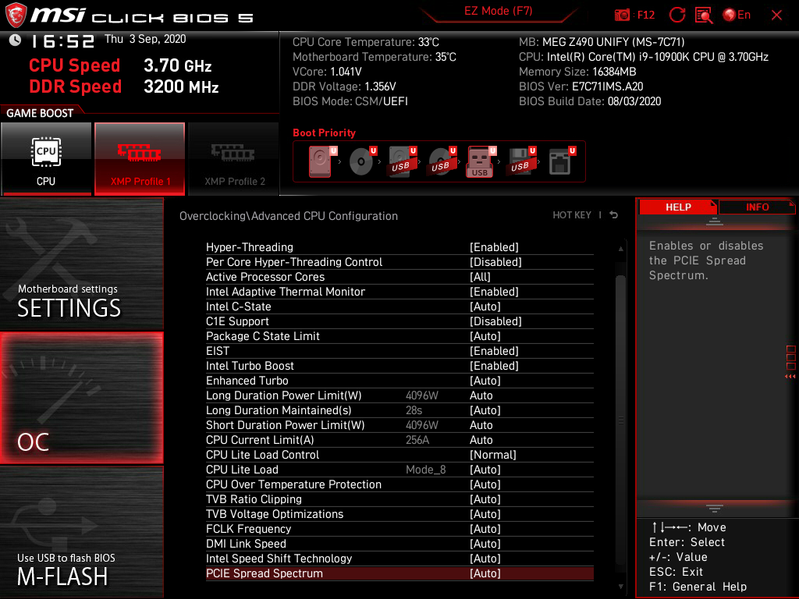Open the HOT KEY list

572,215
